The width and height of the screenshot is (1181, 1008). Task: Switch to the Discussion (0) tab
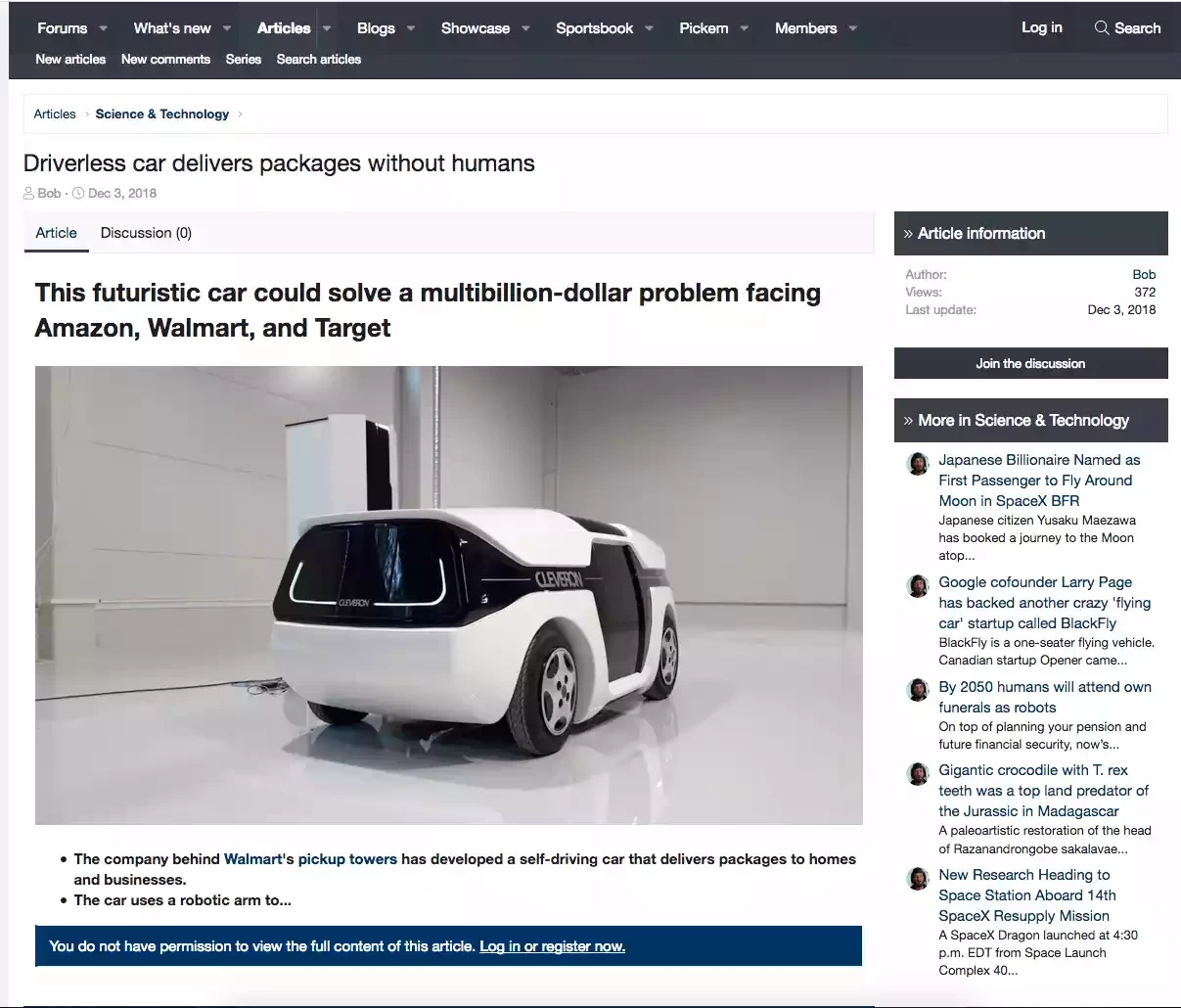click(146, 233)
